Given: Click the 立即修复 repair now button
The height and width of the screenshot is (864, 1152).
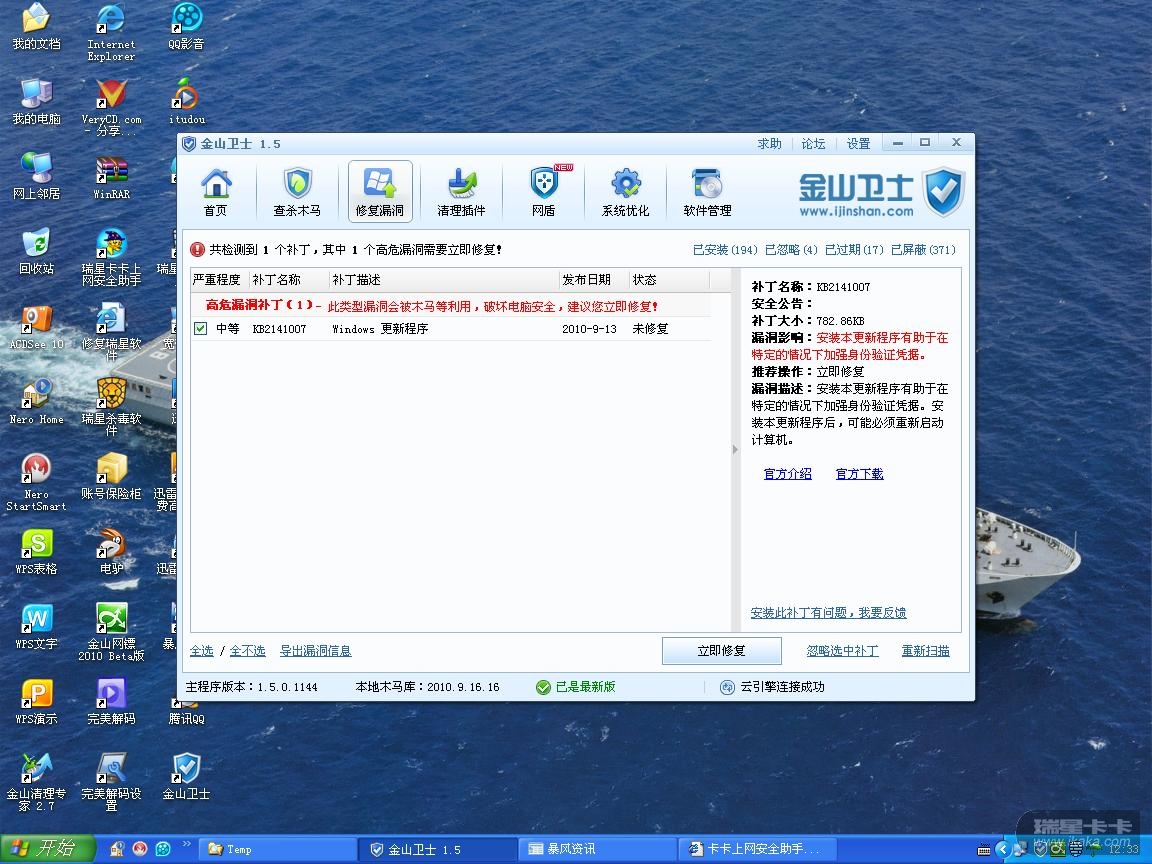Looking at the screenshot, I should 721,651.
